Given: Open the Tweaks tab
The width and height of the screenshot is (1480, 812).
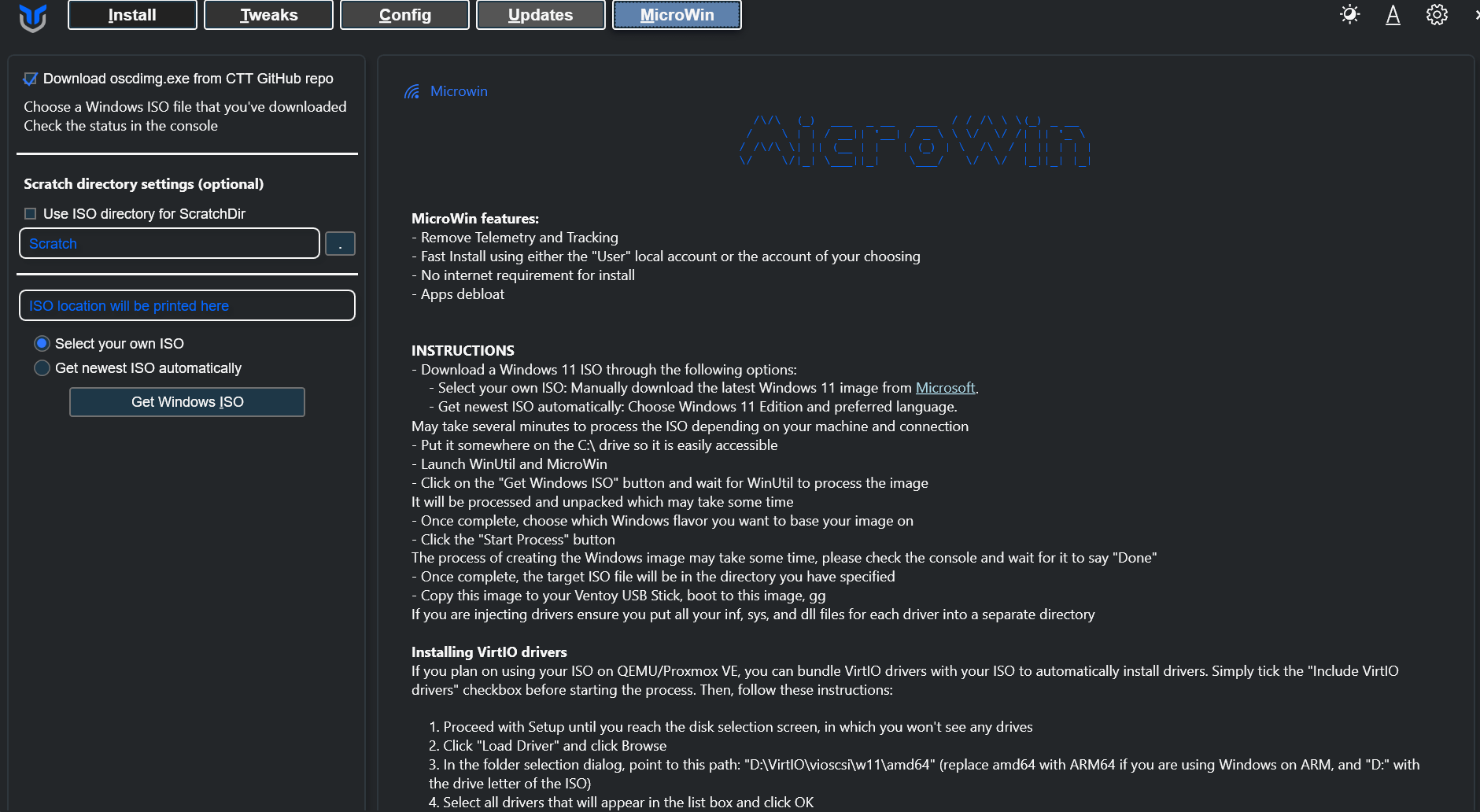Looking at the screenshot, I should [x=268, y=15].
